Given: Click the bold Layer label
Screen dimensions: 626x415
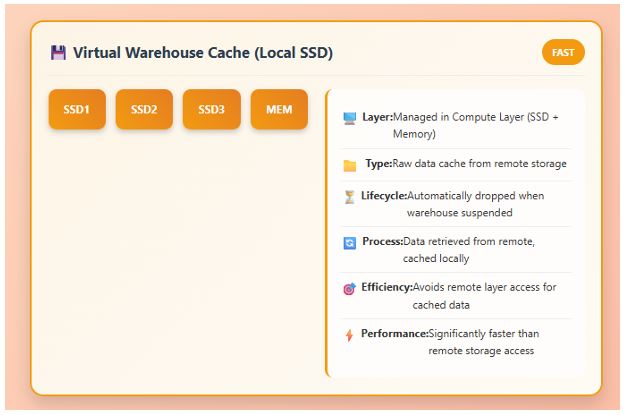Looking at the screenshot, I should click(376, 117).
